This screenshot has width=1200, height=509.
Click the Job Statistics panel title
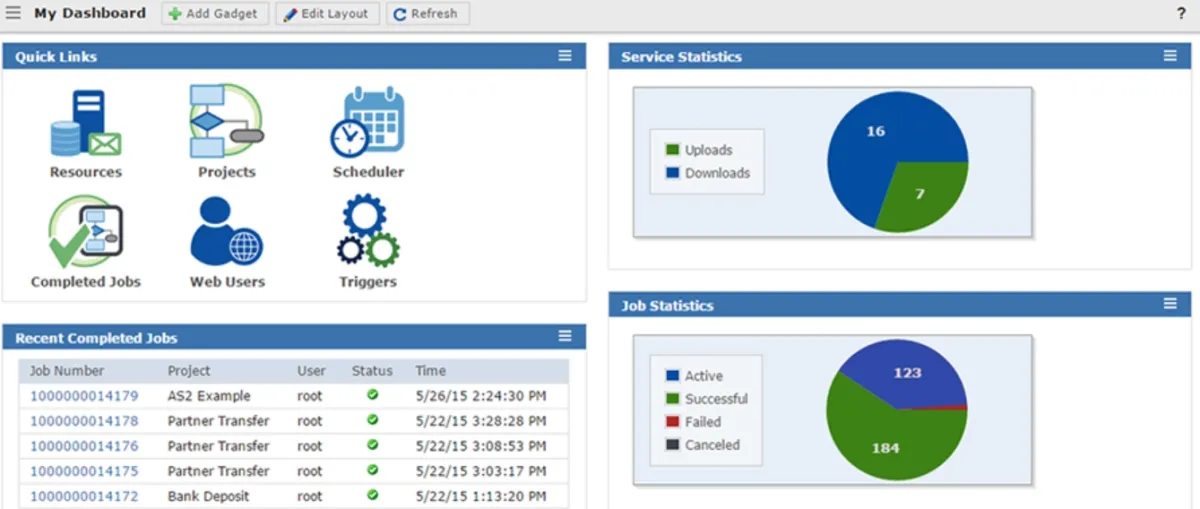pos(667,305)
